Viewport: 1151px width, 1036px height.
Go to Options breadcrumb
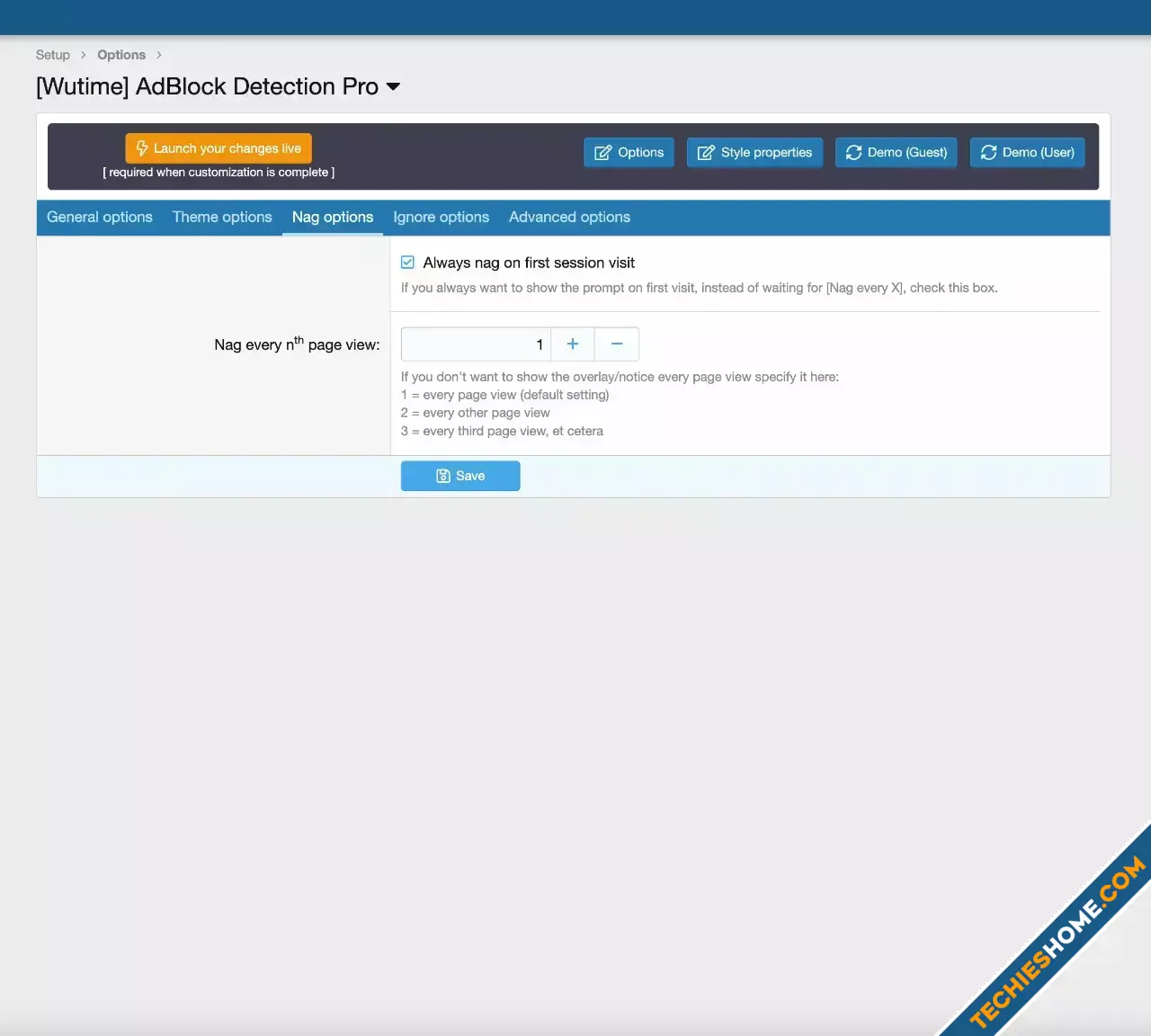point(121,55)
